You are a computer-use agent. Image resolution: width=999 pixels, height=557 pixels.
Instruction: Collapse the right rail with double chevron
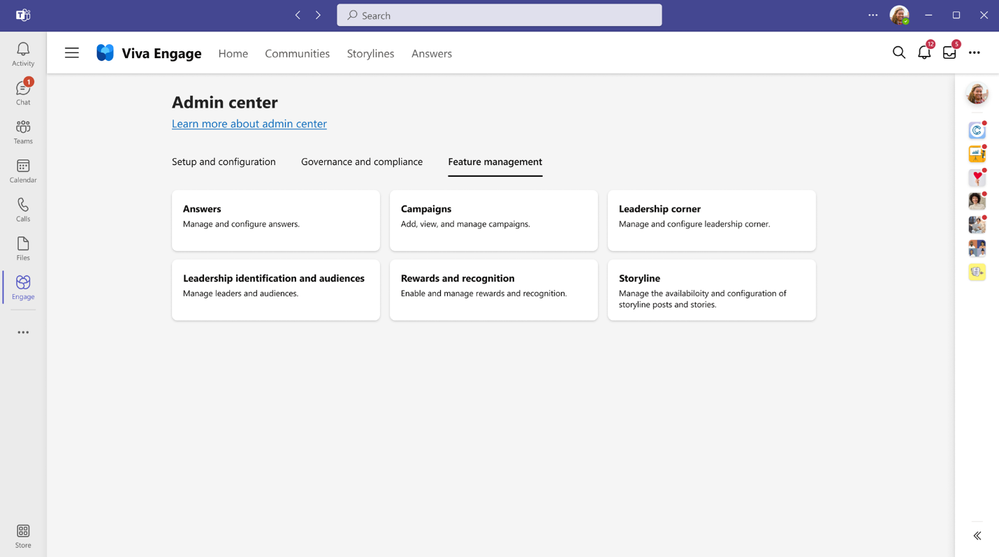coord(977,535)
